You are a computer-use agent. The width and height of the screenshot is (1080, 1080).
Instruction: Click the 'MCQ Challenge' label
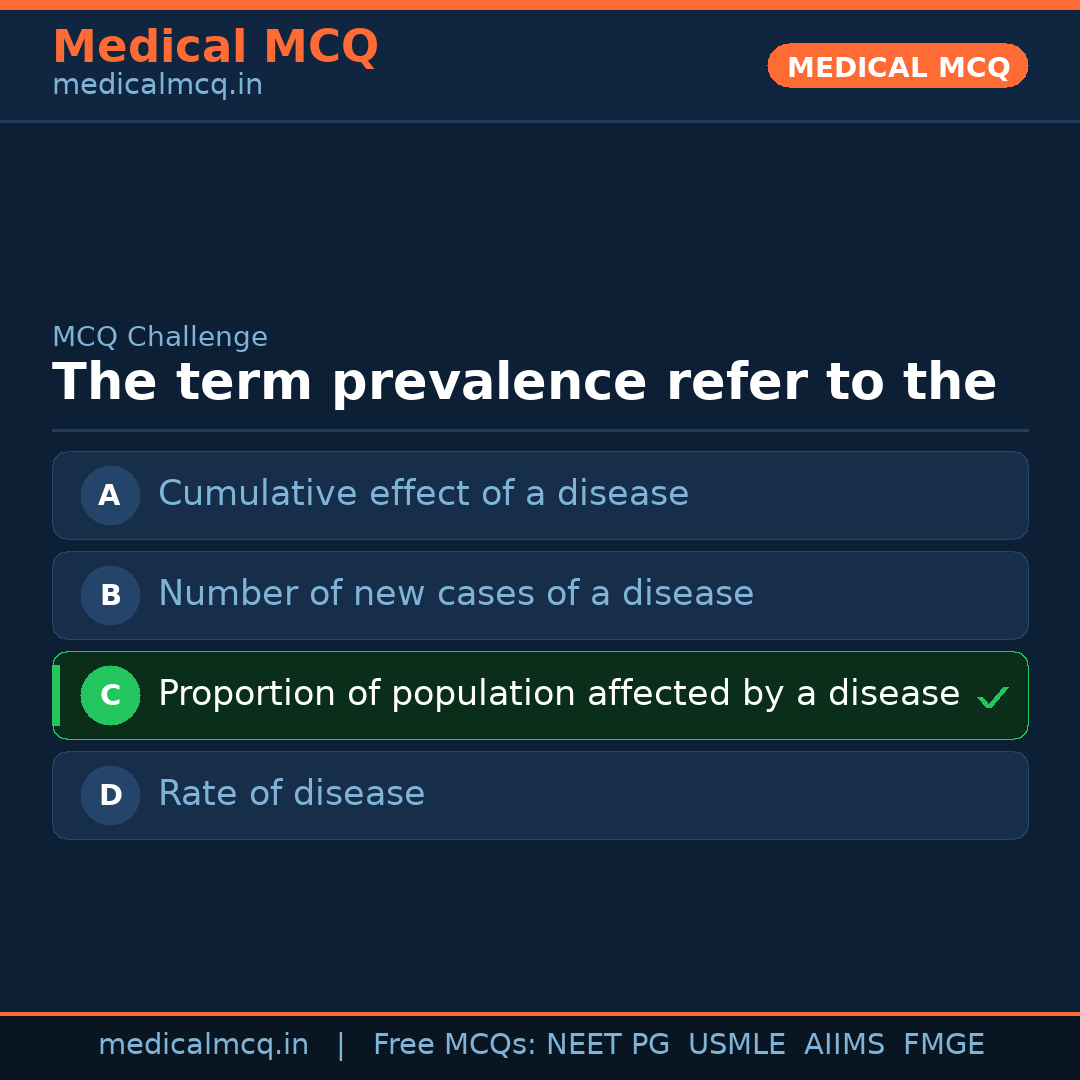(160, 337)
